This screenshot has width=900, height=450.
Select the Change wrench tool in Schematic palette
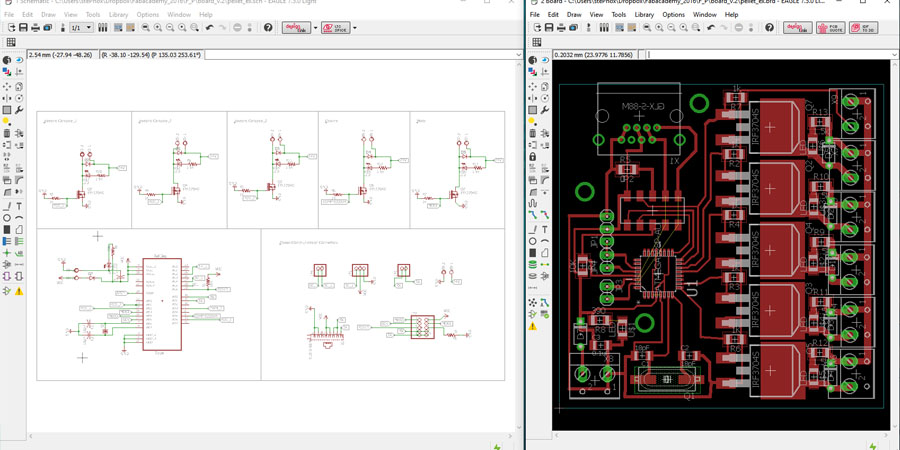(x=19, y=110)
